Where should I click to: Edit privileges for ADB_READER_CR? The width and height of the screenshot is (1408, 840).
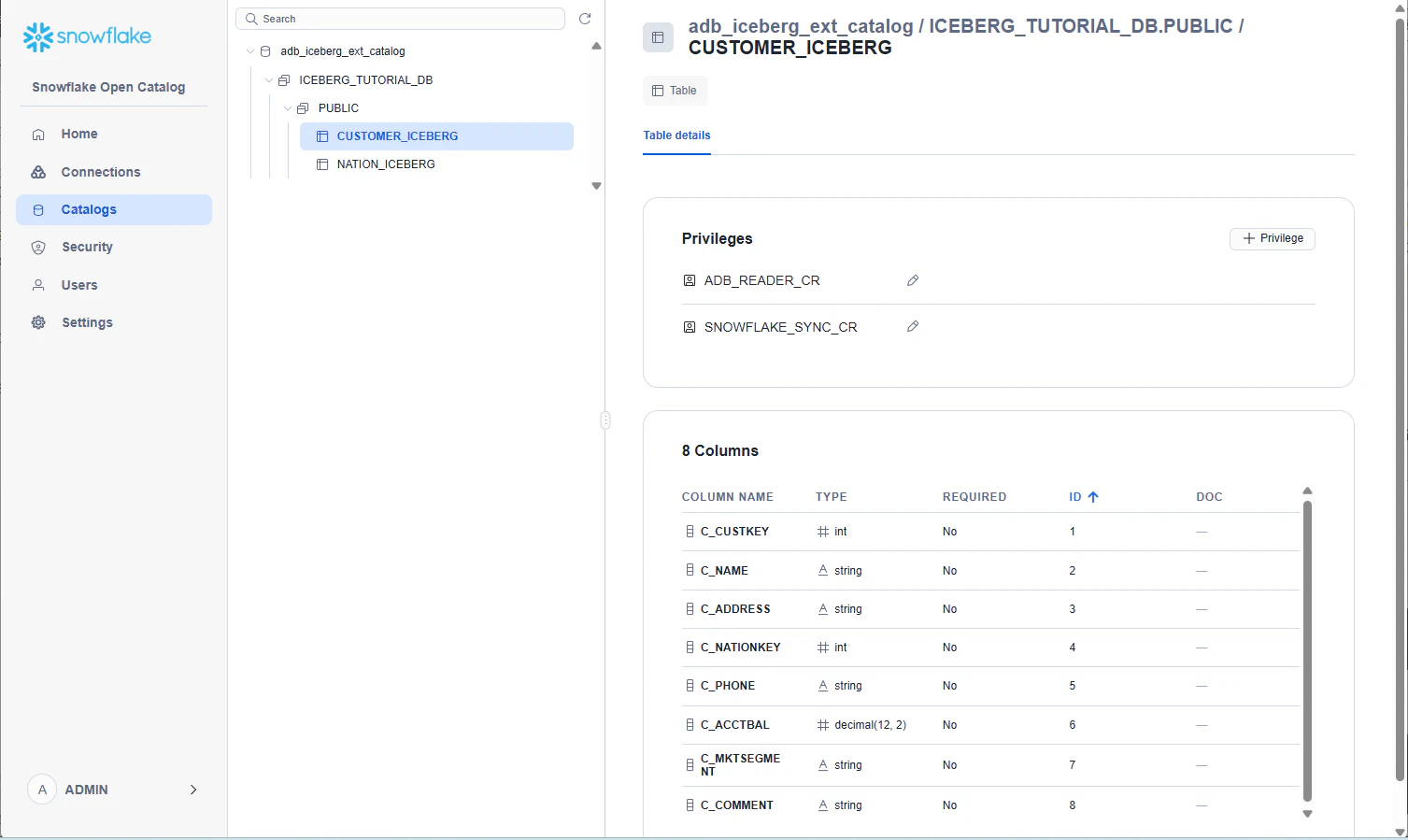click(913, 280)
